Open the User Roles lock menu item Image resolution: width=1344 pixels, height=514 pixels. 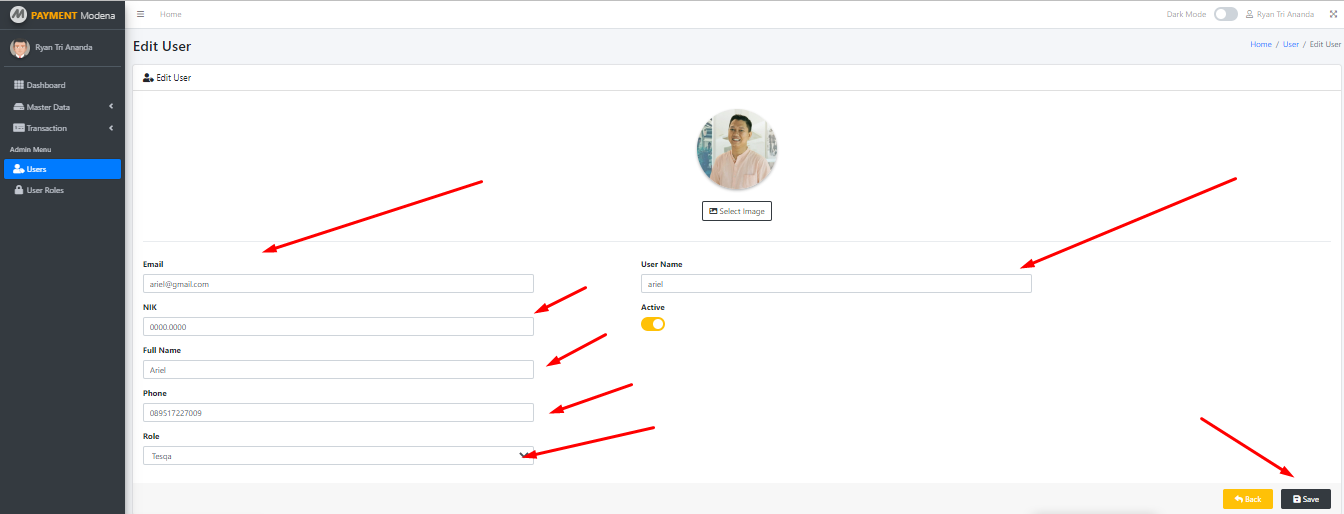pyautogui.click(x=44, y=190)
